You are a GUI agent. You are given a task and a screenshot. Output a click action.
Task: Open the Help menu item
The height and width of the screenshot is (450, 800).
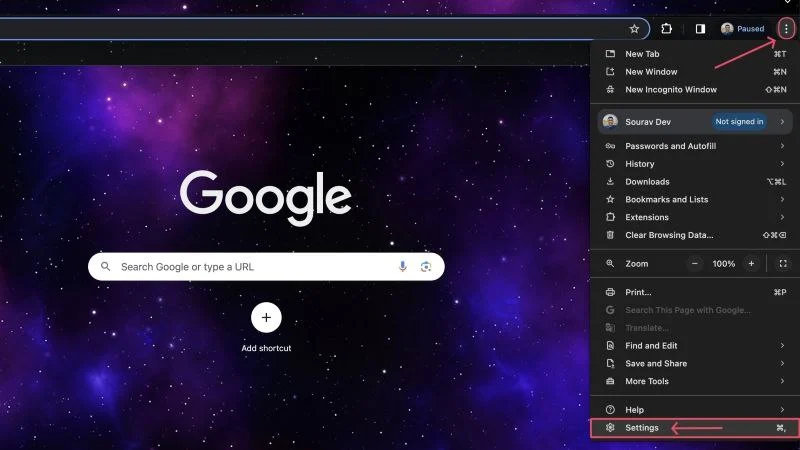pyautogui.click(x=695, y=410)
